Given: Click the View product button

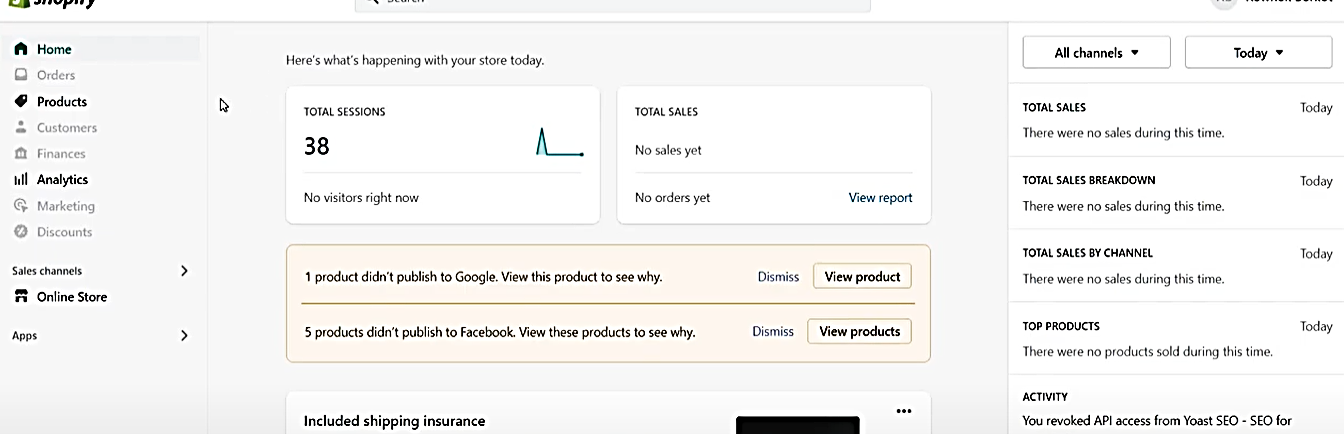Looking at the screenshot, I should tap(862, 277).
